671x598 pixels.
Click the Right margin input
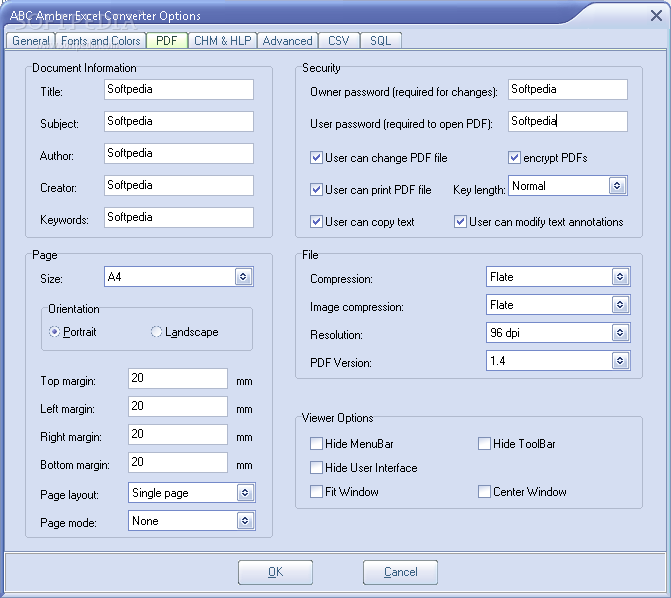(x=178, y=434)
